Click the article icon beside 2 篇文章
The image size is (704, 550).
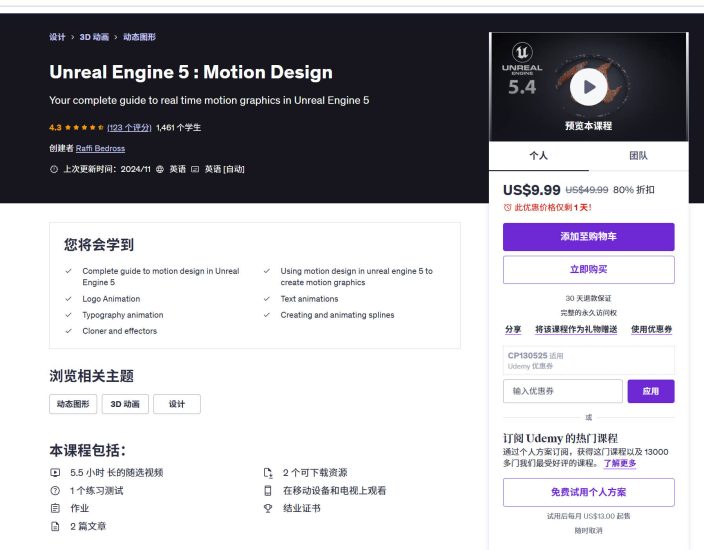pos(55,526)
